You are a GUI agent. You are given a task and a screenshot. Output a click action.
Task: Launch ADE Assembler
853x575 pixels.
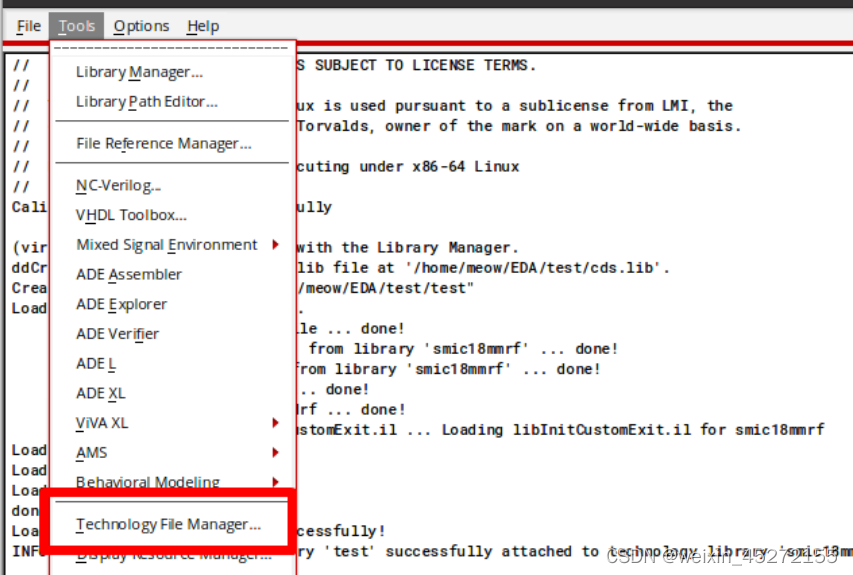point(129,274)
